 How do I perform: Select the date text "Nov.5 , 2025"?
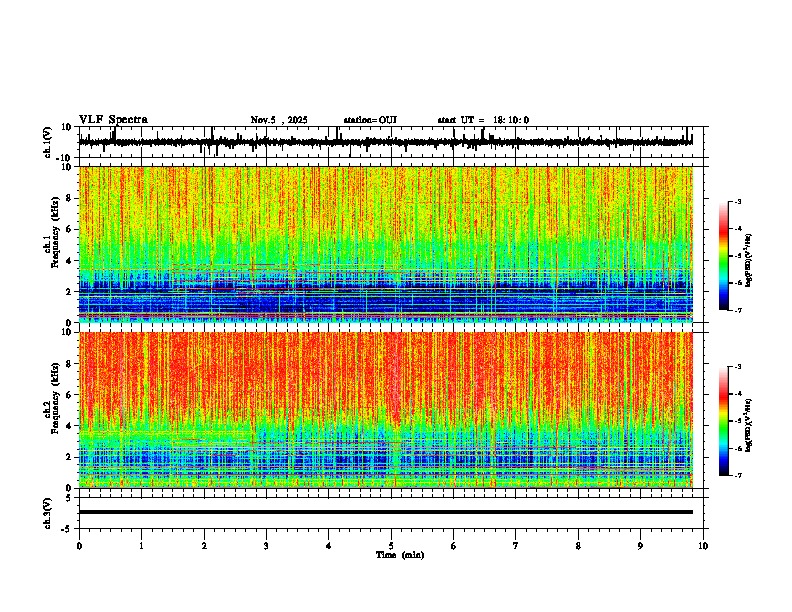click(279, 120)
